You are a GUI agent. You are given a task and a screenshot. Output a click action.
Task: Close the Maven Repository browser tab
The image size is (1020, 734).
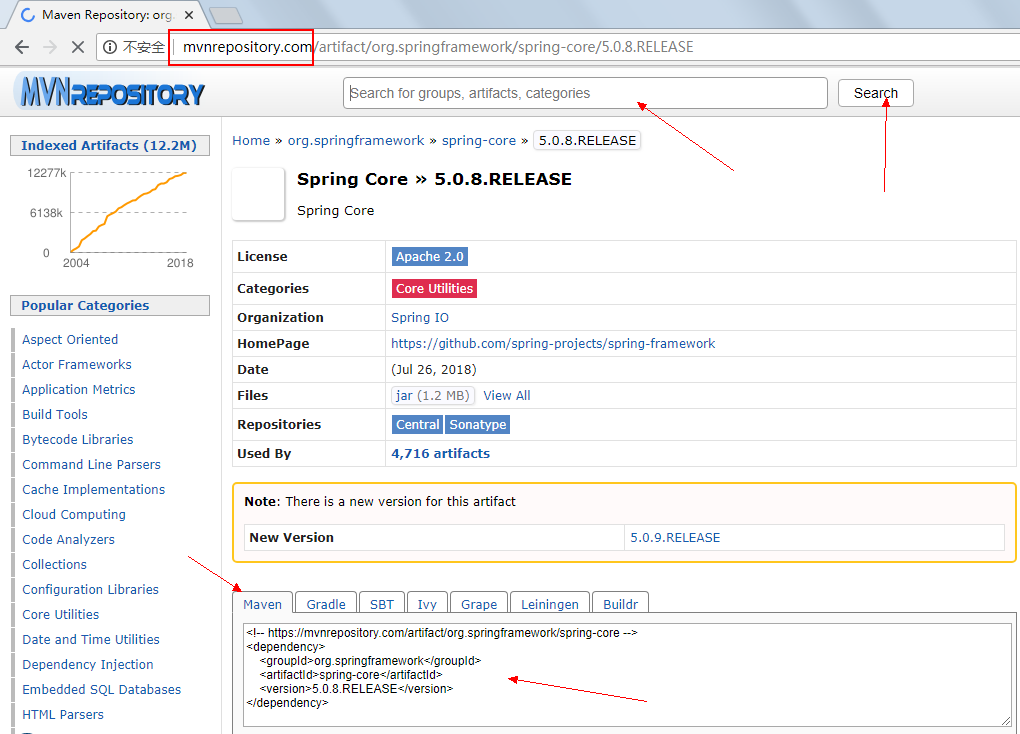[x=189, y=15]
